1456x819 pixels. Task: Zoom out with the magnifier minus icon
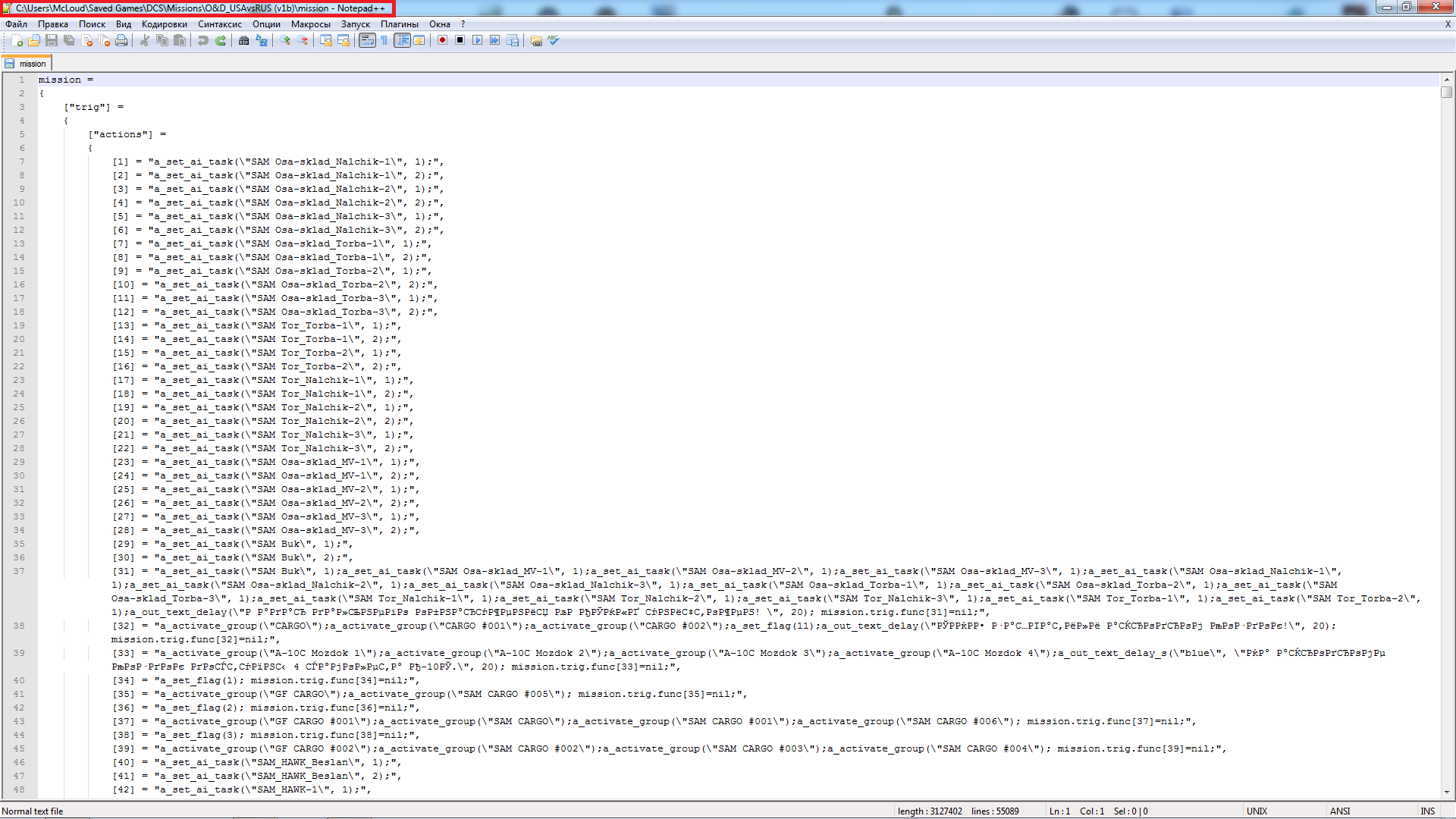click(x=303, y=41)
